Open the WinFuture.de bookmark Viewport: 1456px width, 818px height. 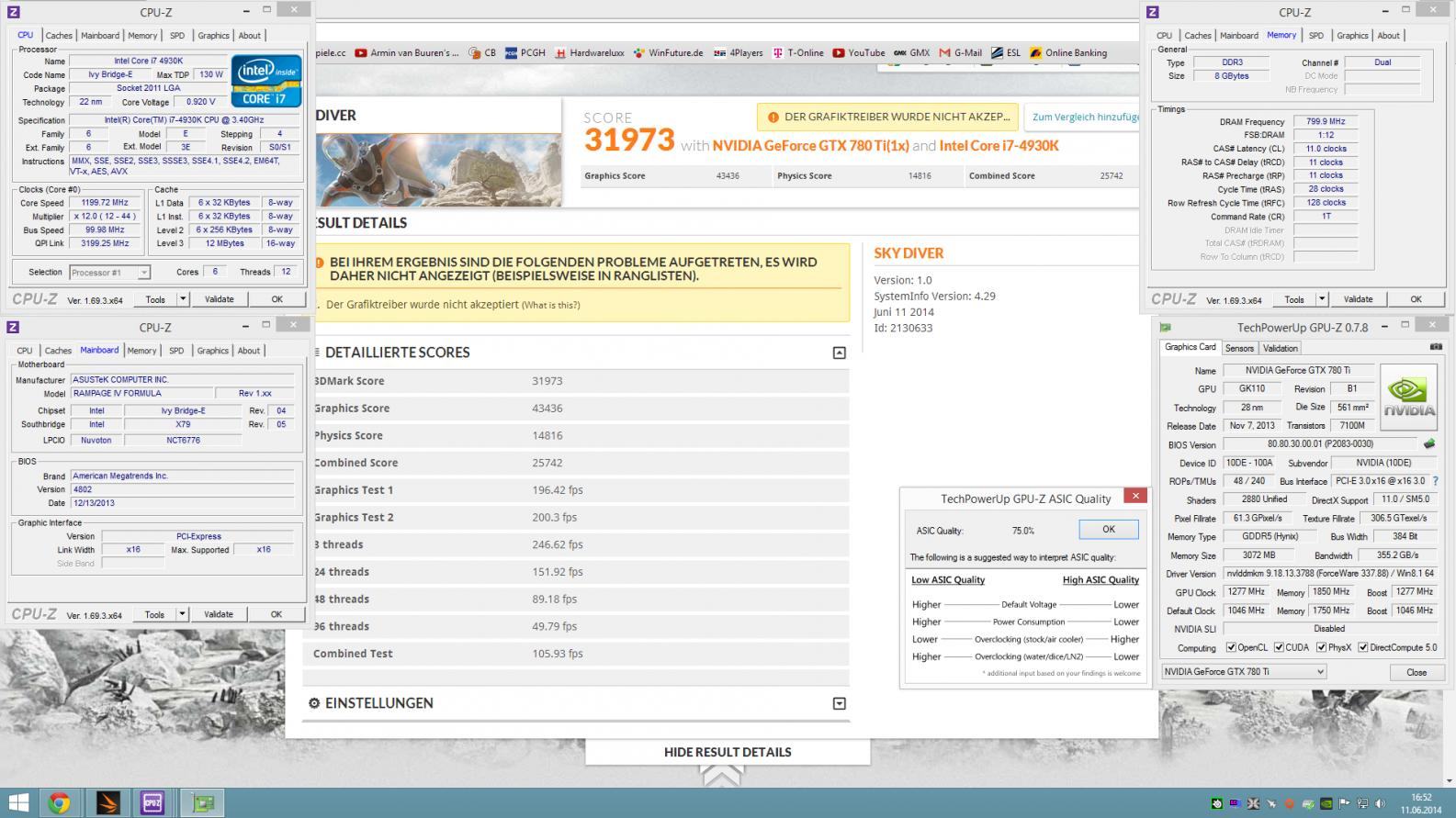668,53
